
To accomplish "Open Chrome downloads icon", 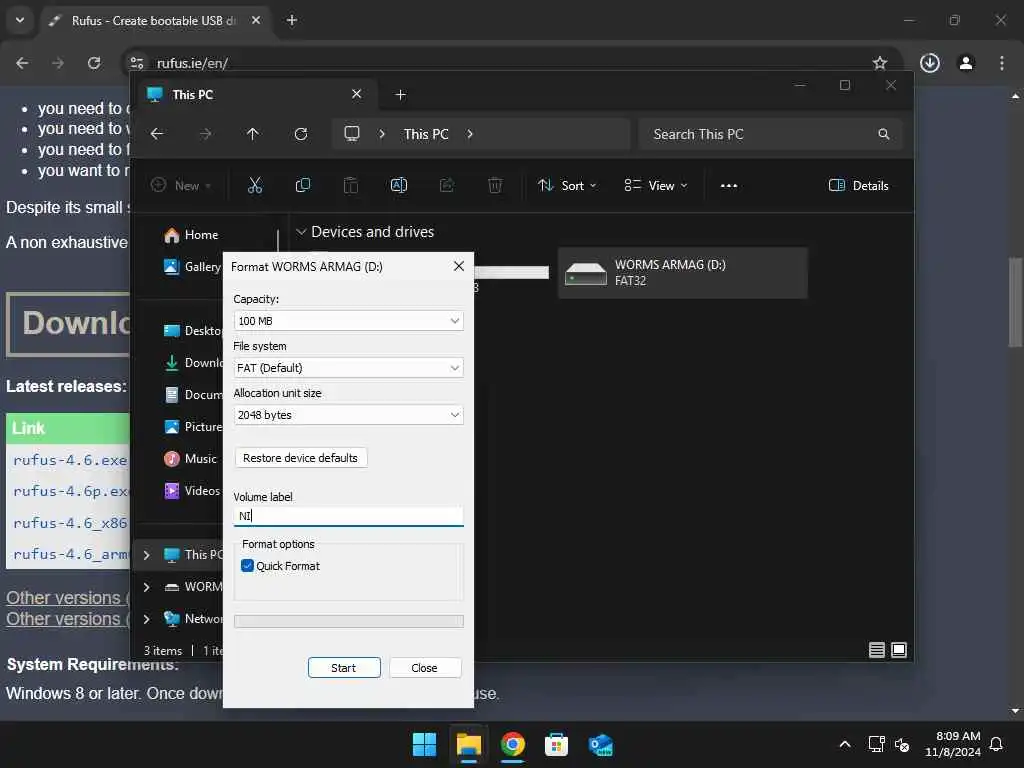I will tap(930, 63).
